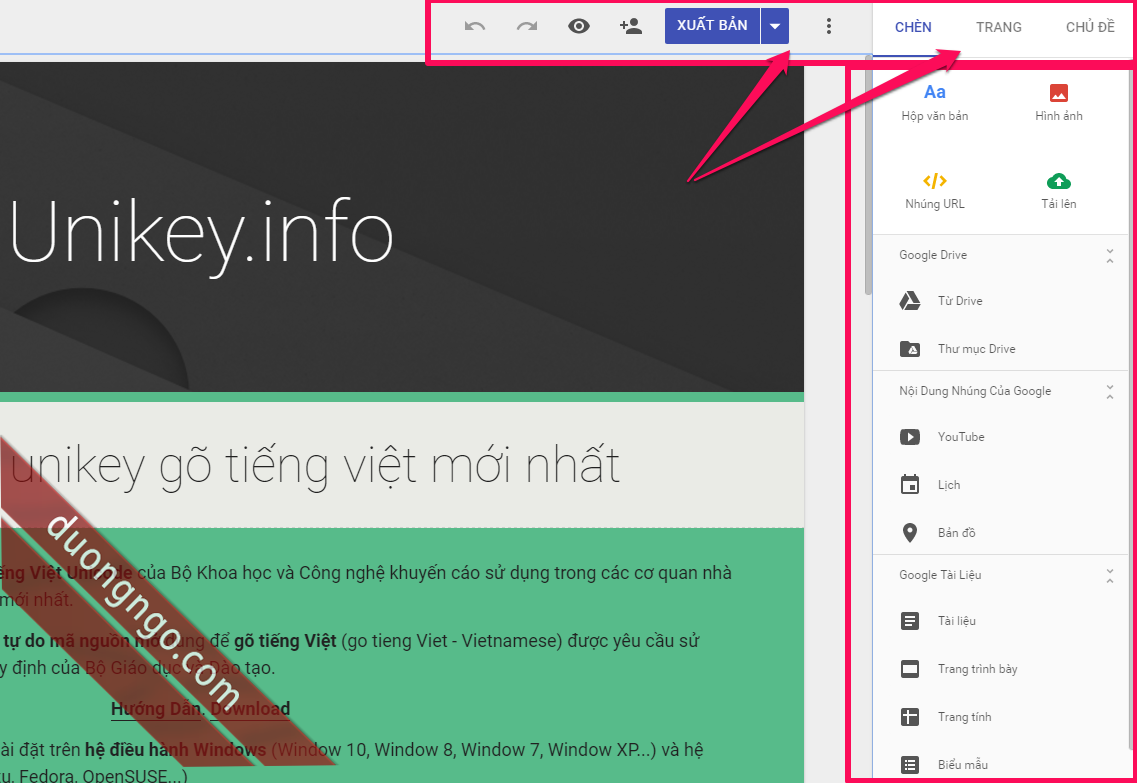This screenshot has height=783, width=1137.
Task: Collapse the Google Drive section
Action: (1109, 255)
